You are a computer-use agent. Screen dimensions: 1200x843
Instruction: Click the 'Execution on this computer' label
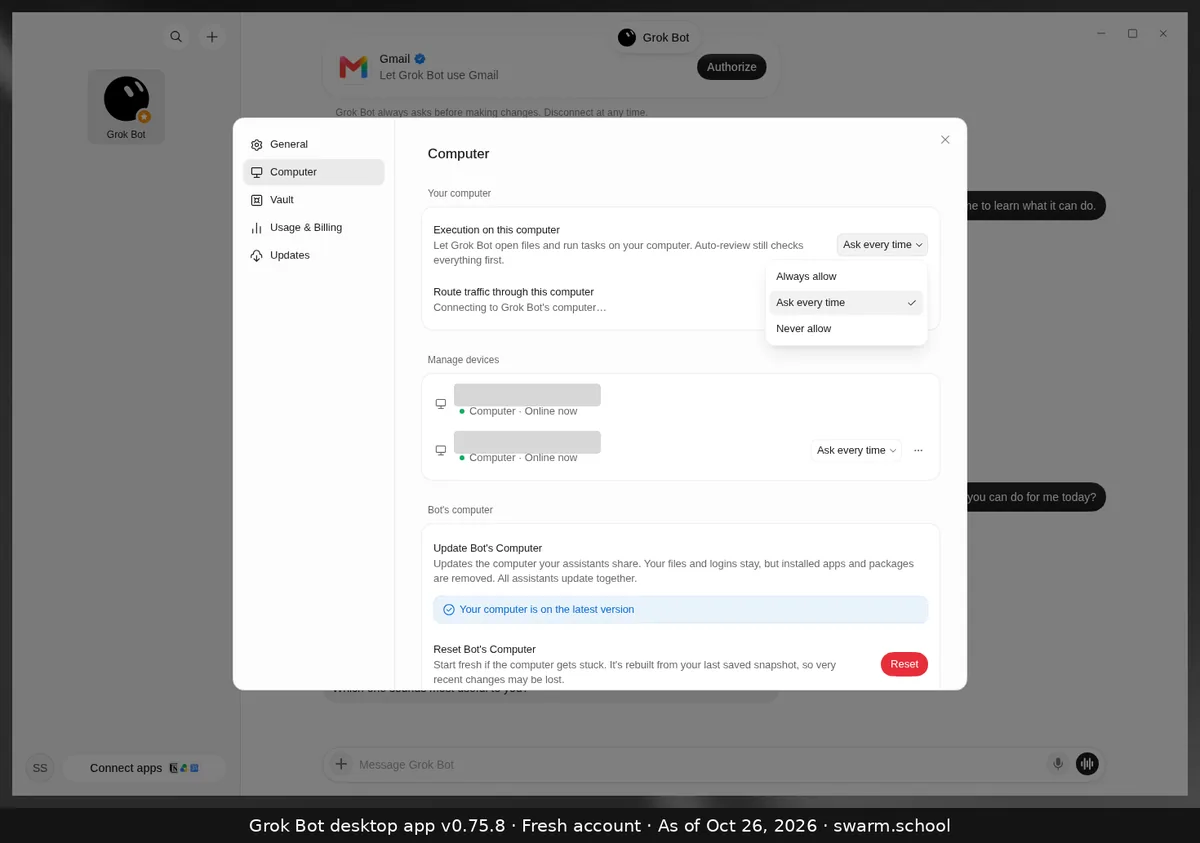click(x=497, y=230)
